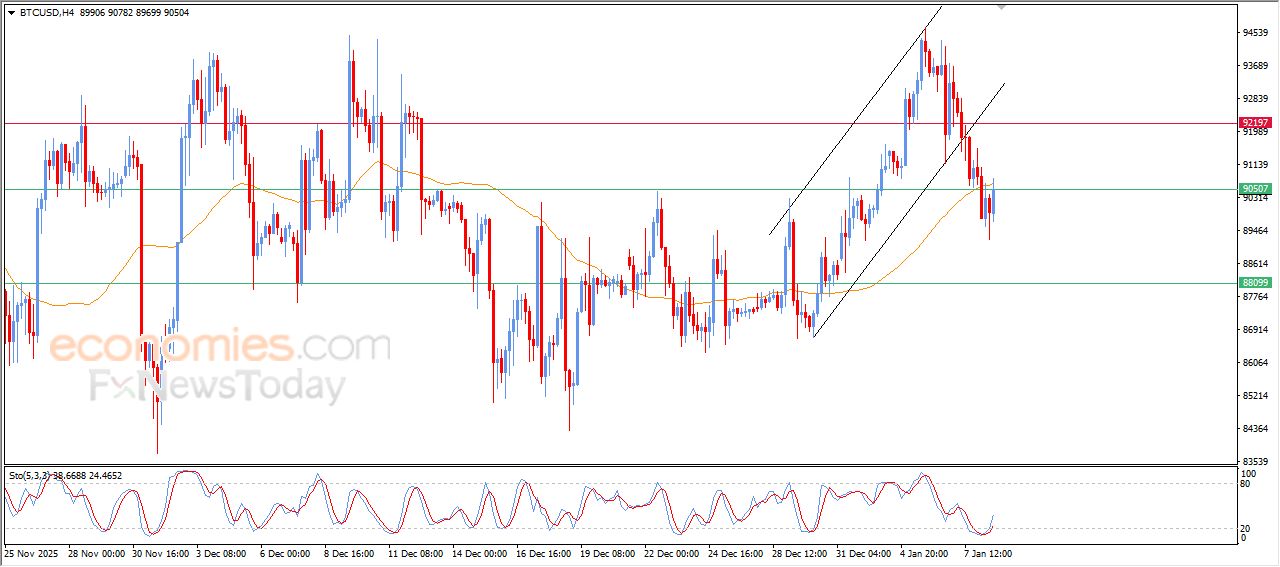Click the 31 Dec 04:00 time label
Image resolution: width=1280 pixels, height=567 pixels.
pos(864,552)
